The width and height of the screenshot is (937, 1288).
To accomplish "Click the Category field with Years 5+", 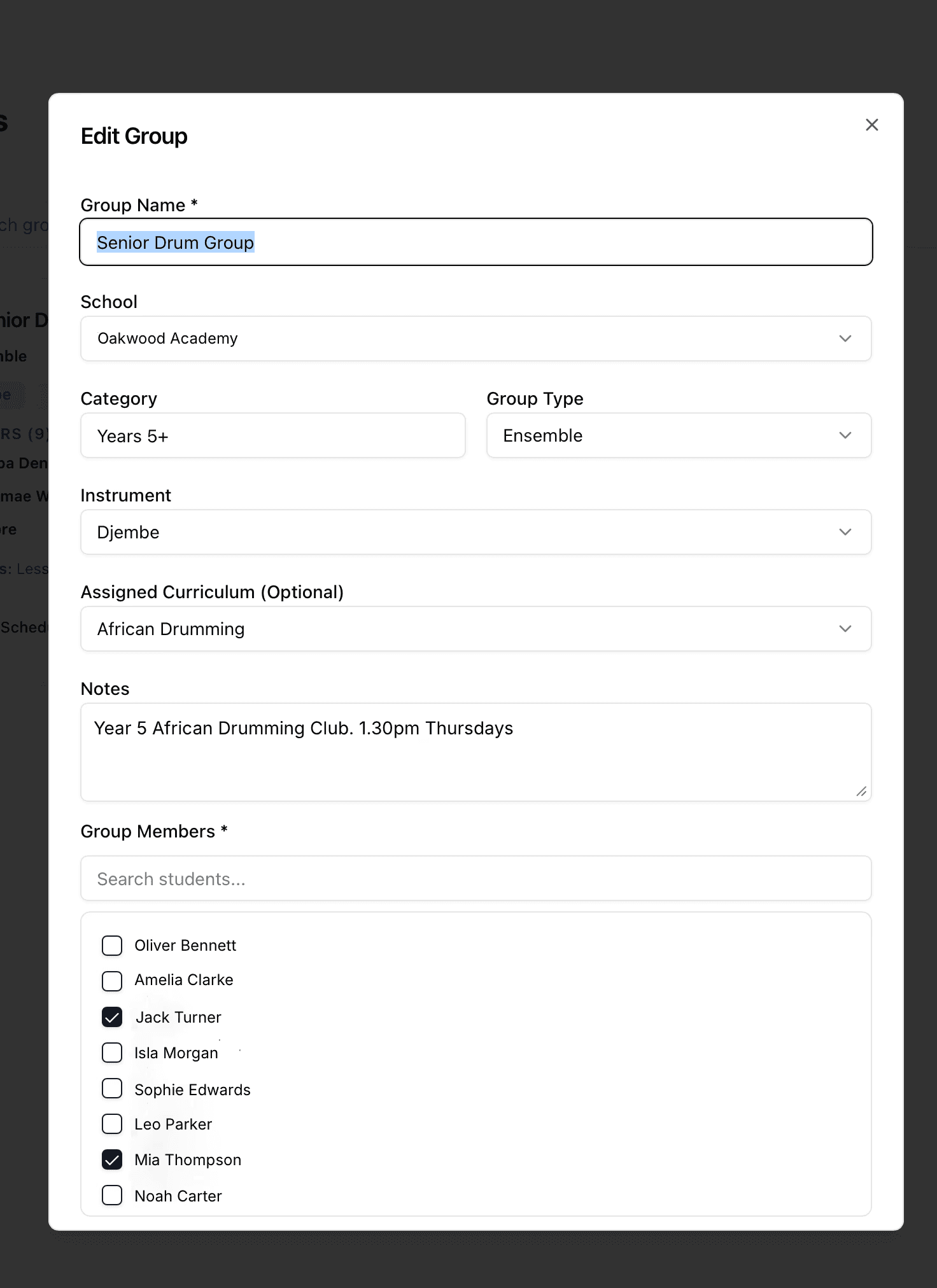I will pos(272,436).
